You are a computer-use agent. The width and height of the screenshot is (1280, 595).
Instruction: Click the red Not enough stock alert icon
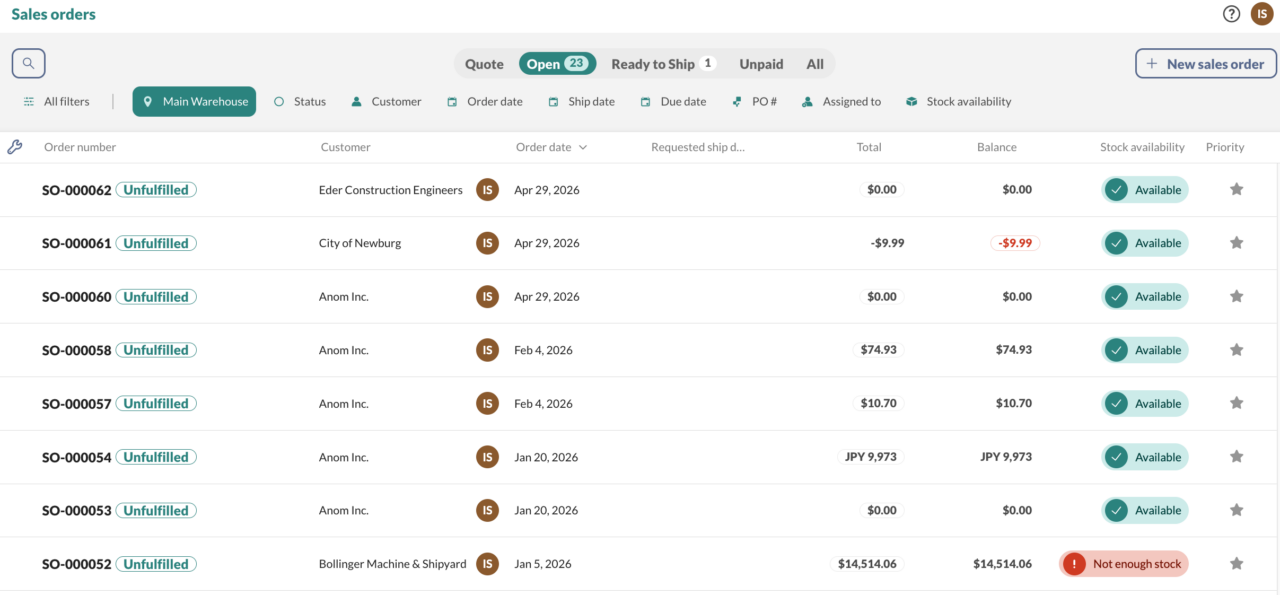1074,564
